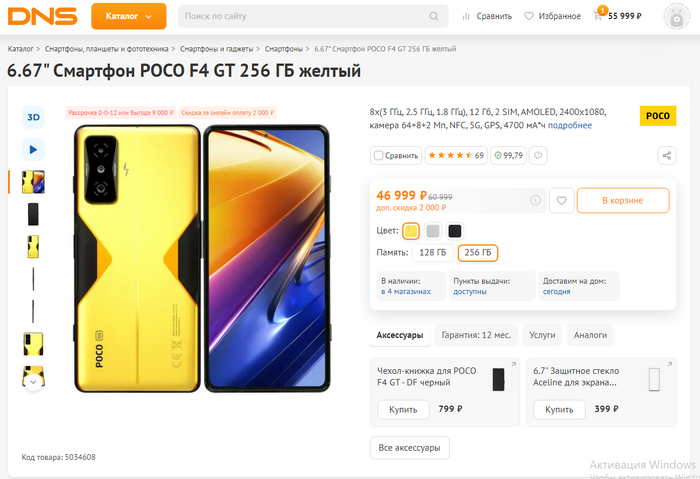Click the share icon
The image size is (700, 479).
667,155
